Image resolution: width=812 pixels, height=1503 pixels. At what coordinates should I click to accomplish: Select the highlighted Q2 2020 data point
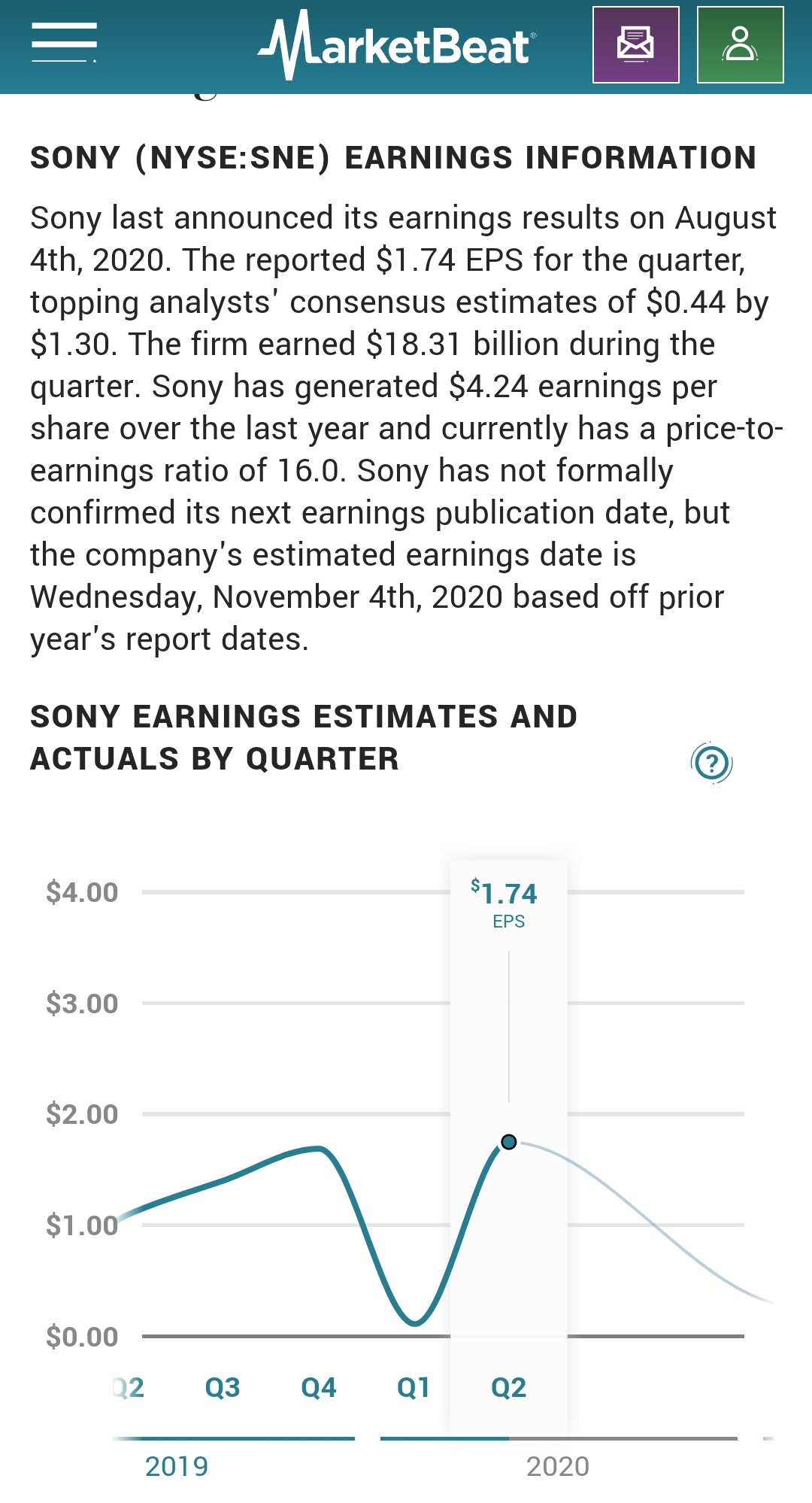(509, 1142)
